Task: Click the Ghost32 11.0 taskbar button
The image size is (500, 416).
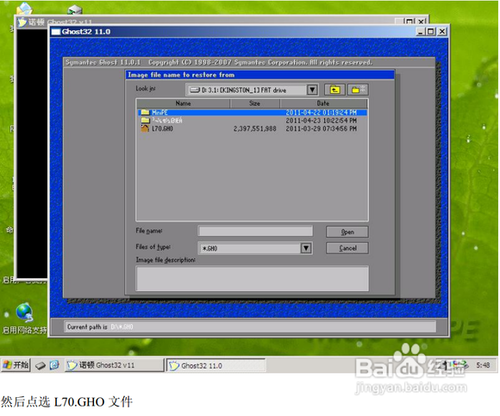Action: click(216, 365)
